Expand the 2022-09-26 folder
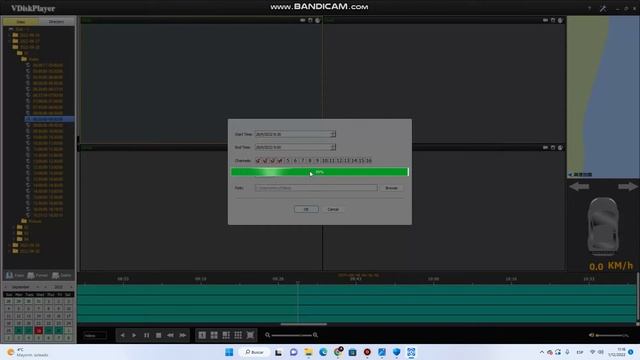This screenshot has height=360, width=640. coord(9,36)
